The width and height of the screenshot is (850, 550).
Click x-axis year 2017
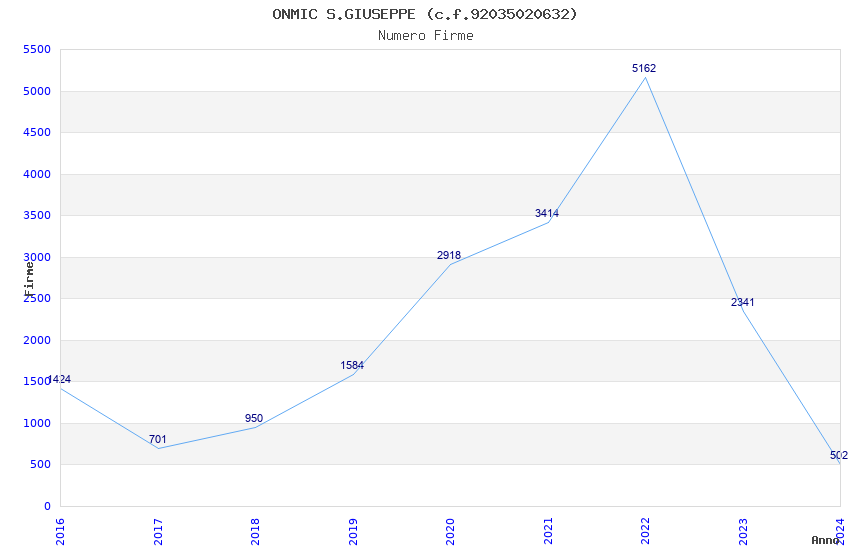(x=158, y=532)
